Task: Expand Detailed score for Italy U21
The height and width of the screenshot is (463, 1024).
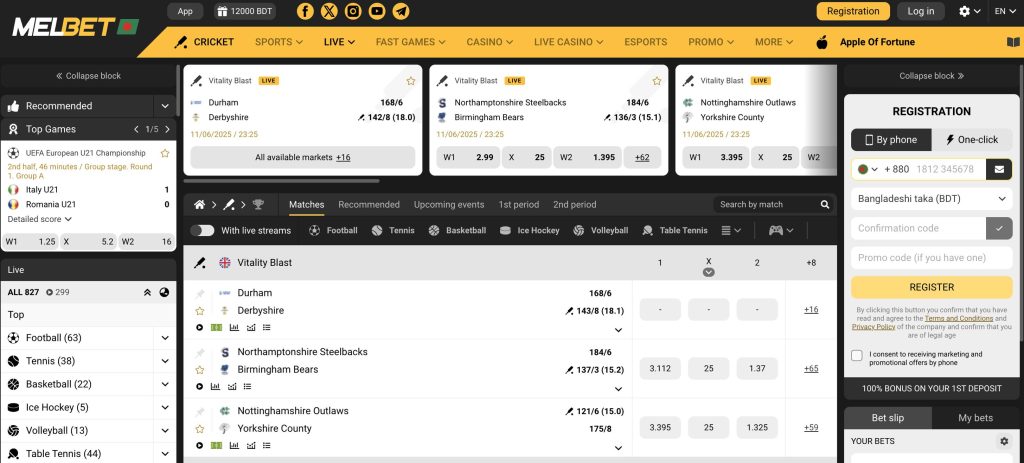Action: pos(40,219)
